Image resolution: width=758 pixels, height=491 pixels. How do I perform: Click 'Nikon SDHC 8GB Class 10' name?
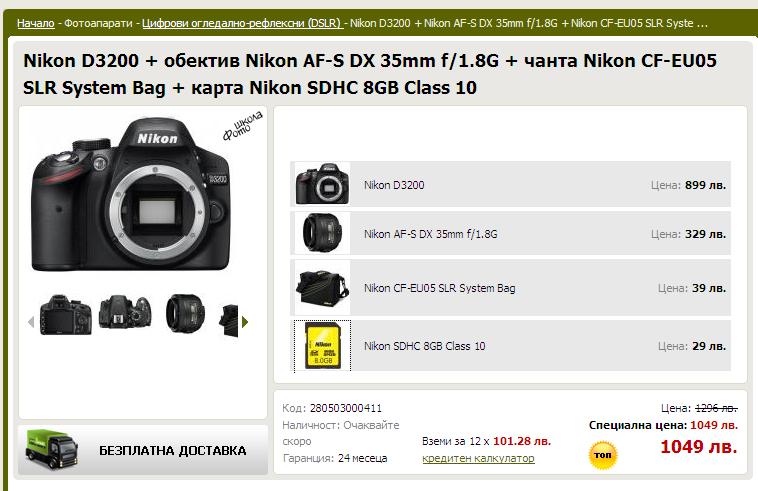coord(424,346)
